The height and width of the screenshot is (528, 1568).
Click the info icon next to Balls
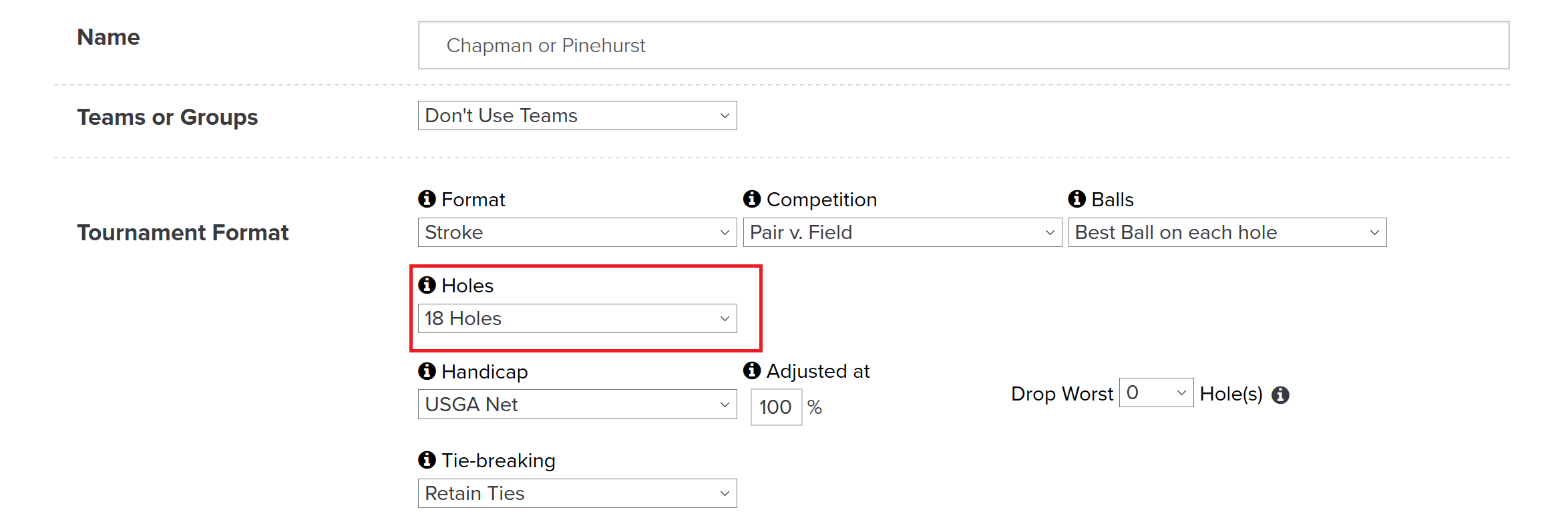click(x=1077, y=199)
